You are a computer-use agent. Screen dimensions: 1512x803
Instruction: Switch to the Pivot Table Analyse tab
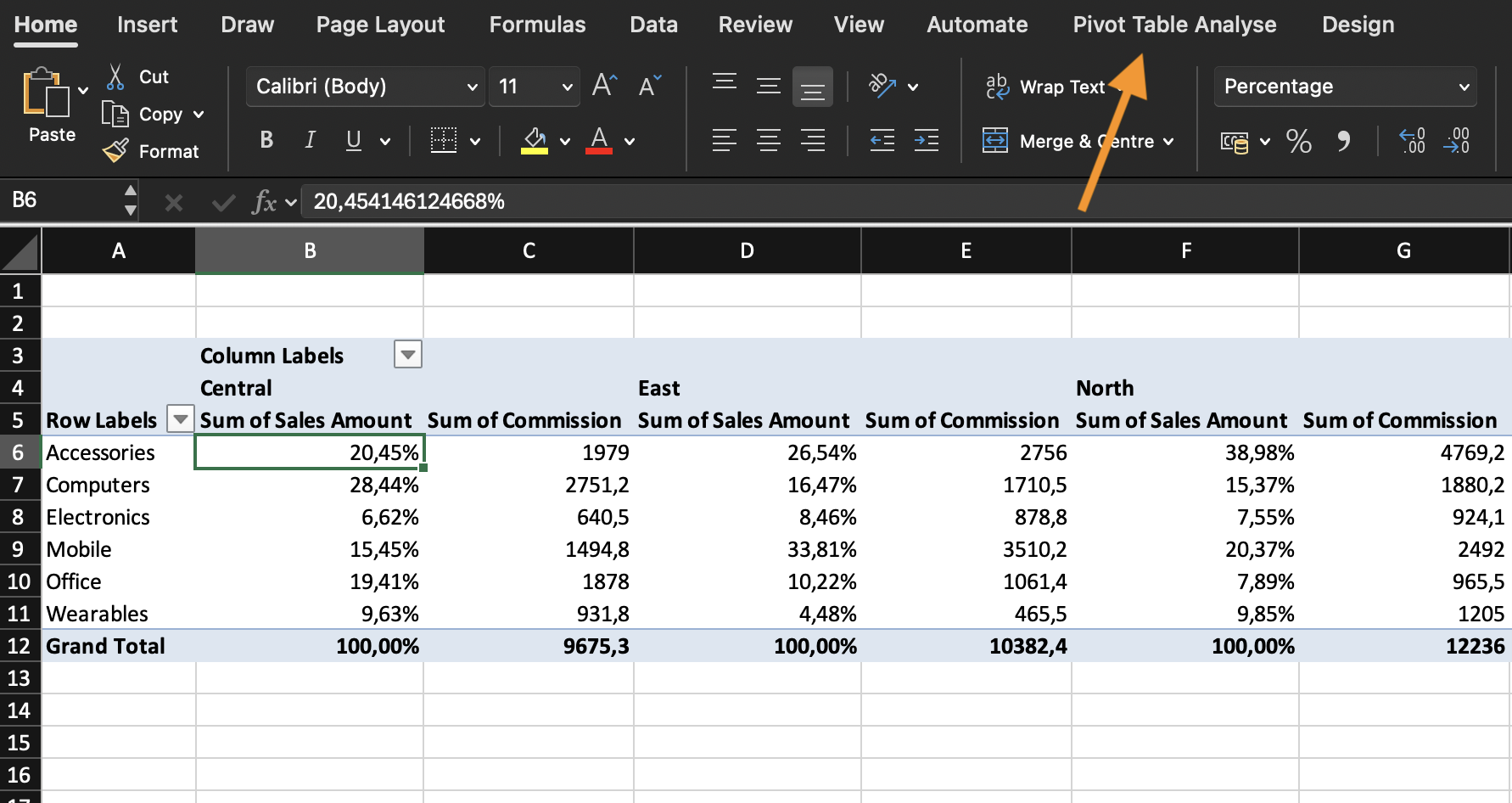click(1174, 25)
